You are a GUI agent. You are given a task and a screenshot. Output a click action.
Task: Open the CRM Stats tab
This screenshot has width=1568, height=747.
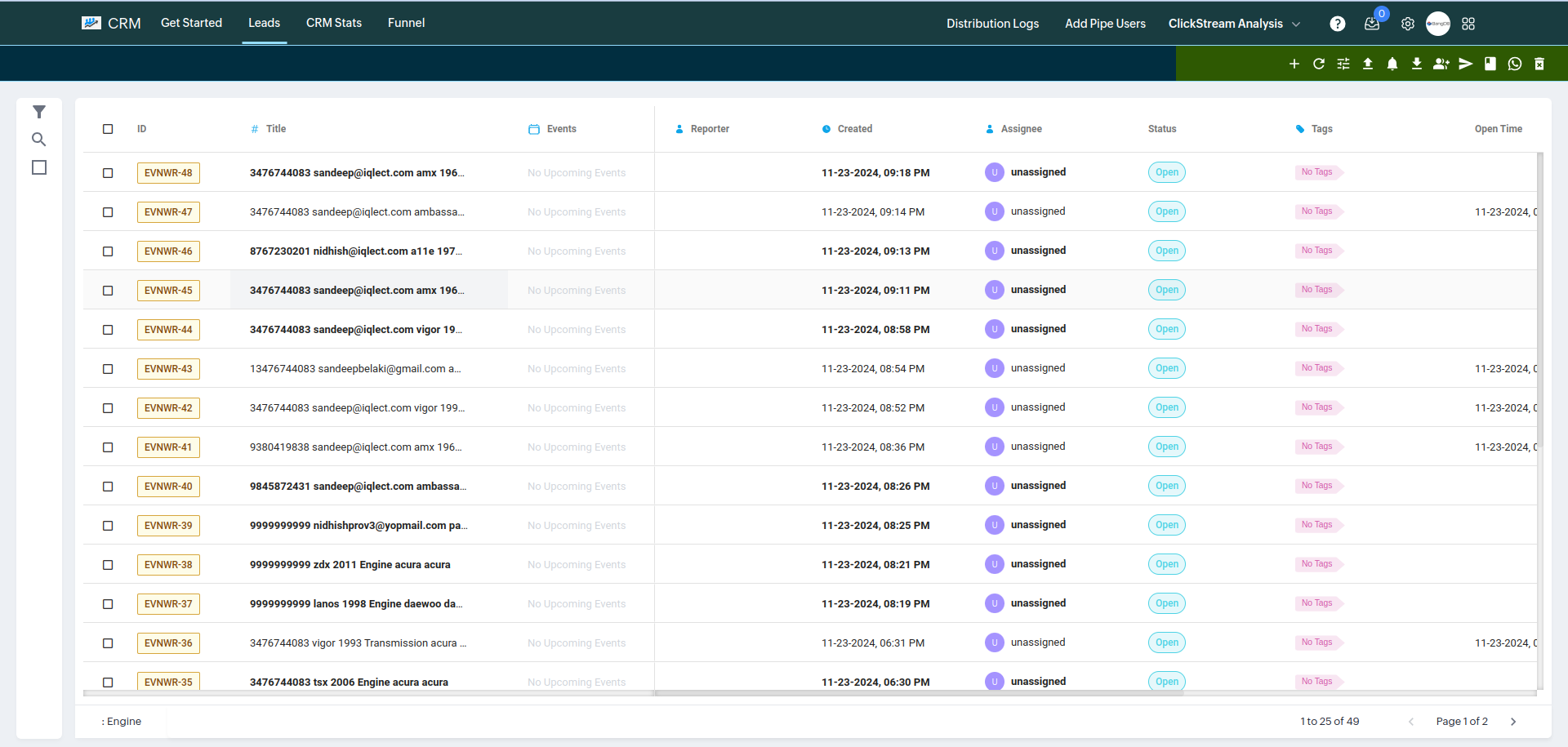[x=334, y=23]
